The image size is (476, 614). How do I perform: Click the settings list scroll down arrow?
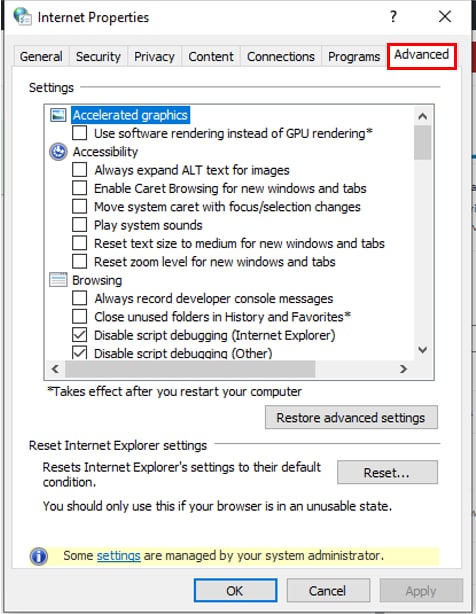(422, 350)
